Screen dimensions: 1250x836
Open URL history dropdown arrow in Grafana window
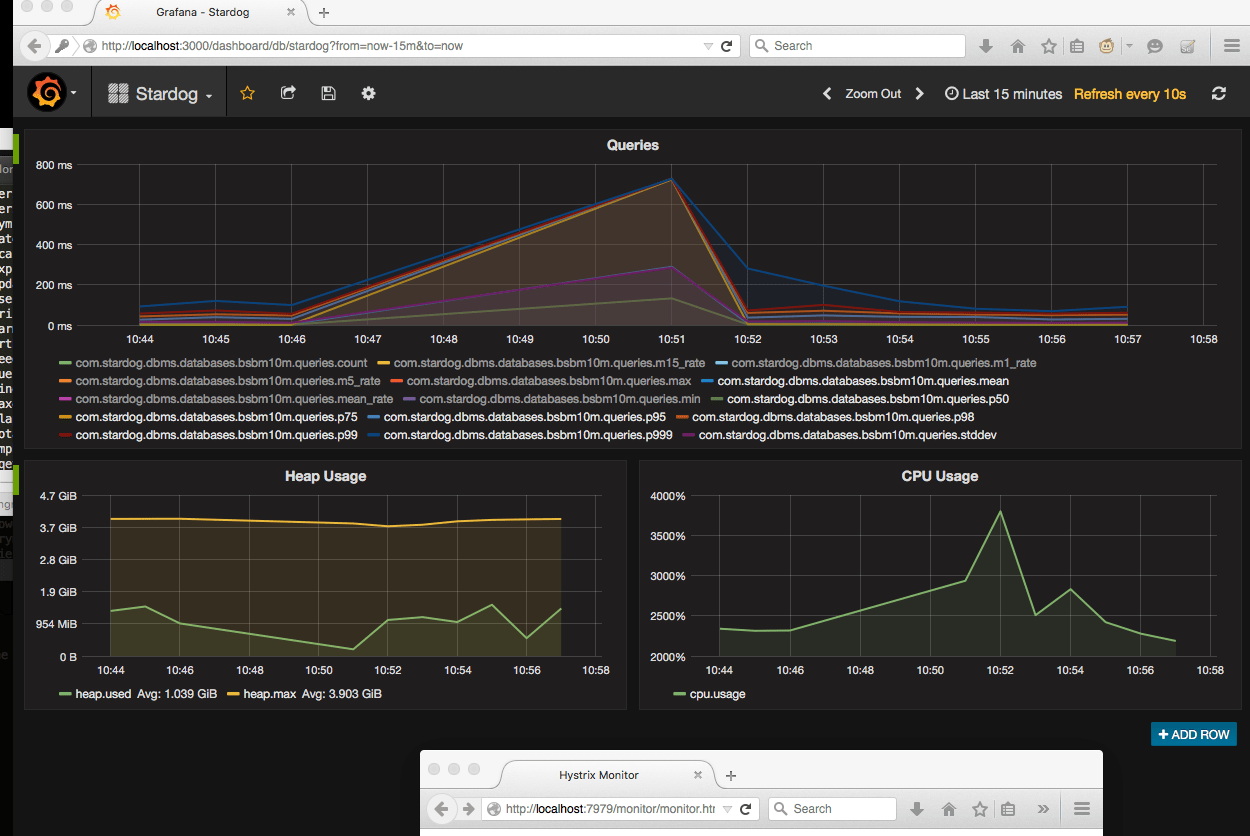(x=708, y=46)
